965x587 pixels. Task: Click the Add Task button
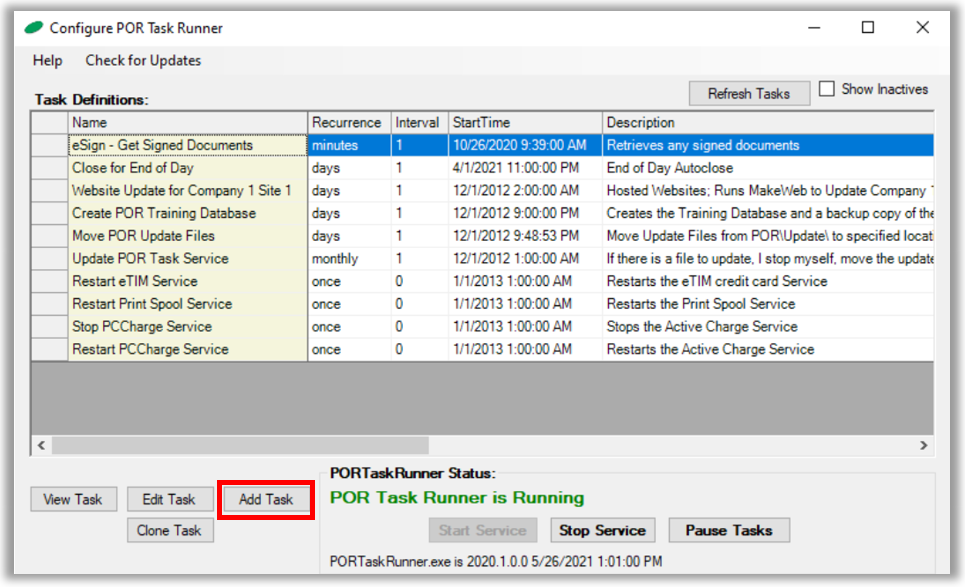(266, 499)
